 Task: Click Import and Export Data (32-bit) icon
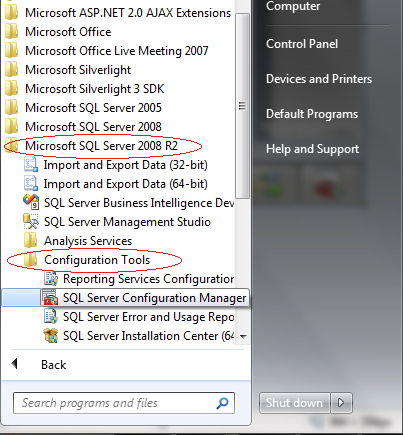coord(31,165)
